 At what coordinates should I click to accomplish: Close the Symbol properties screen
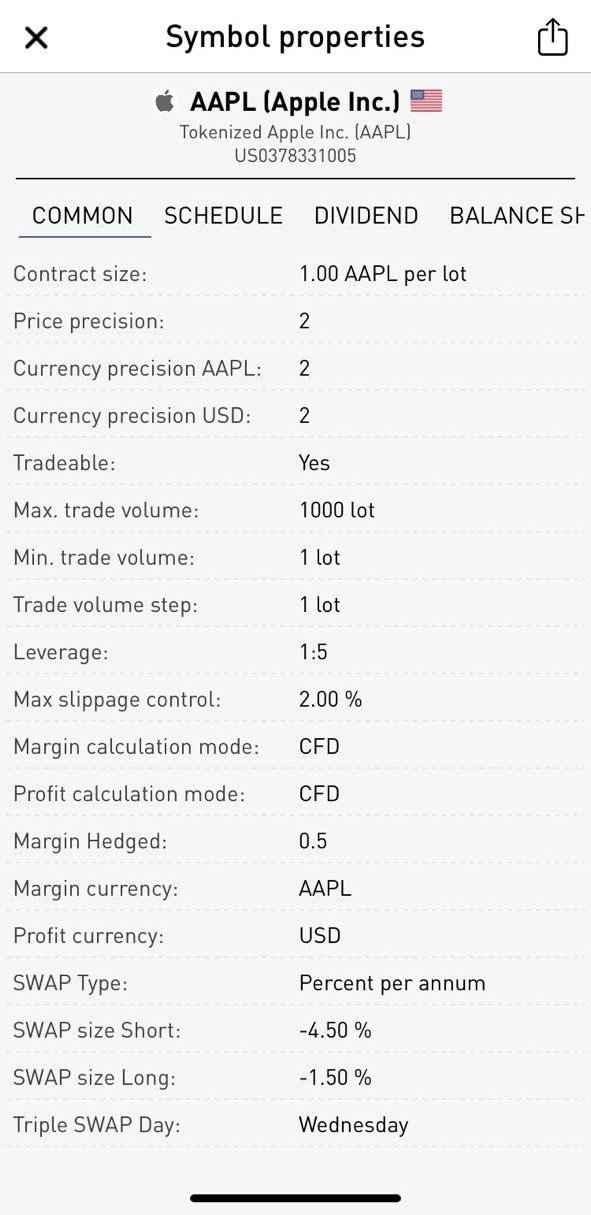point(36,38)
